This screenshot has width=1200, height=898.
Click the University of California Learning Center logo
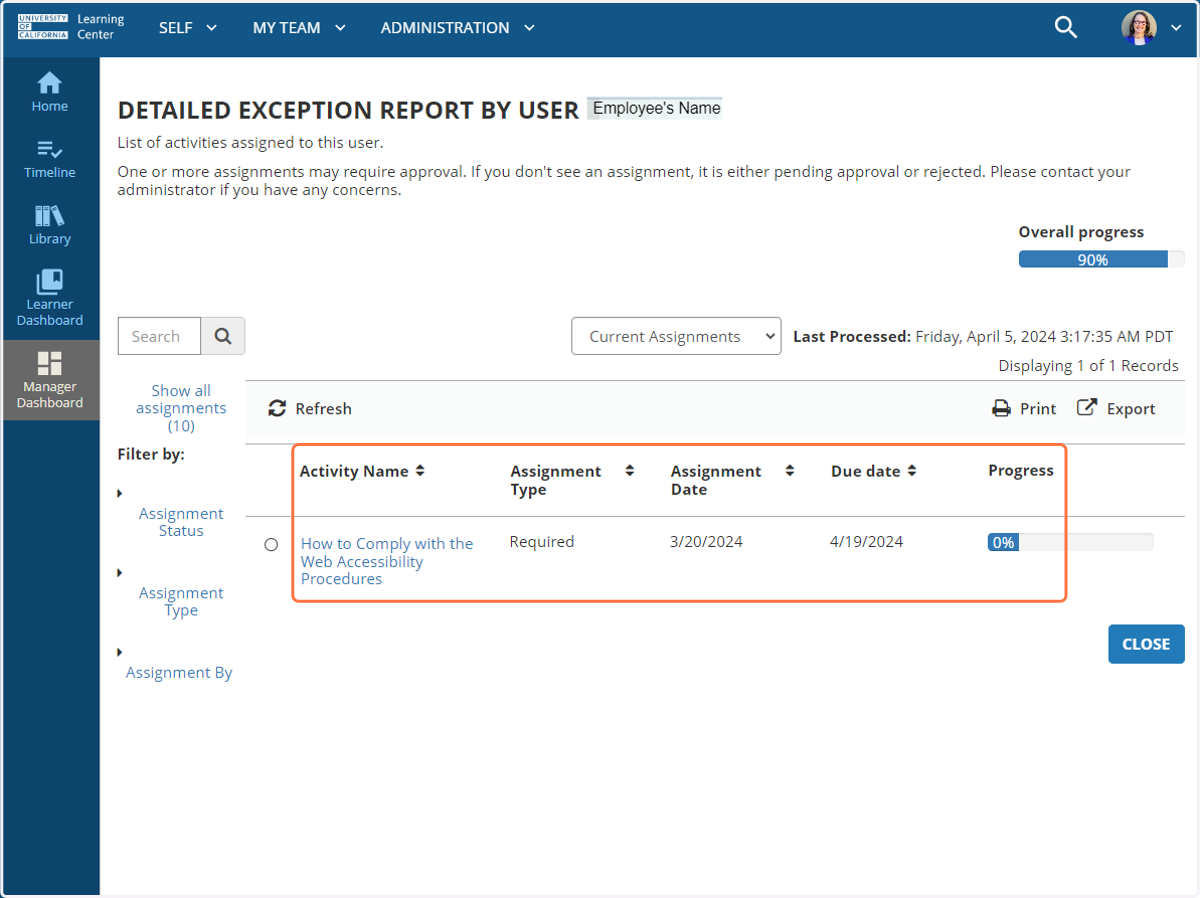(x=71, y=28)
